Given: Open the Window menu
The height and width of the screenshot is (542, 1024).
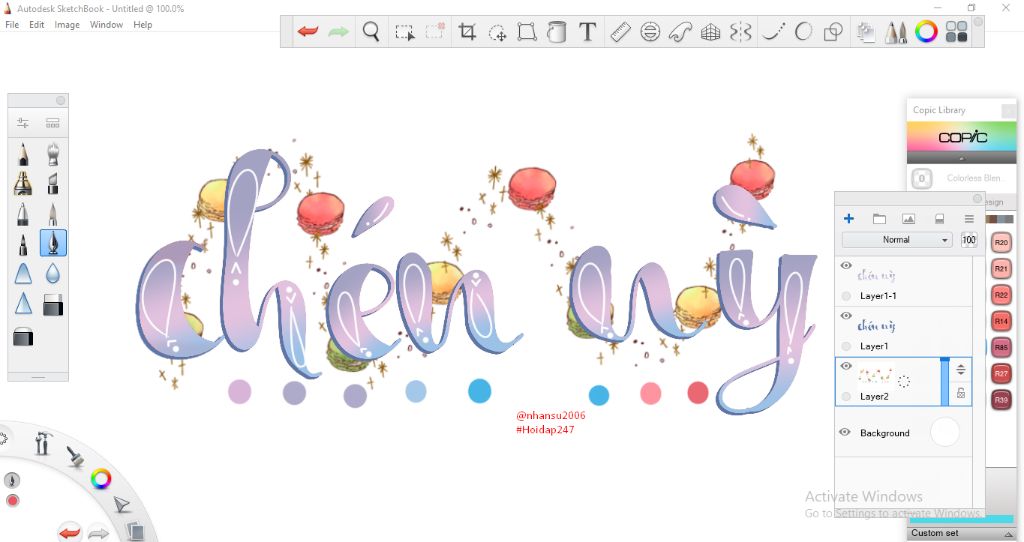Looking at the screenshot, I should point(106,25).
